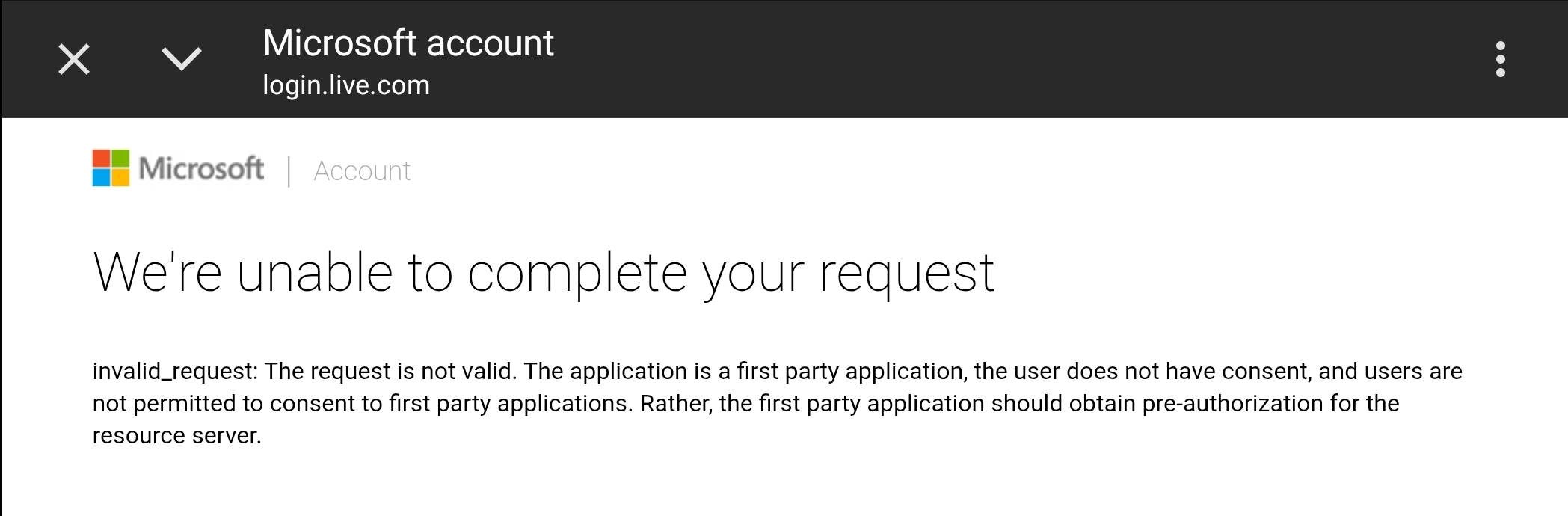
Task: Click the Microsoft four-square logo
Action: pos(111,168)
